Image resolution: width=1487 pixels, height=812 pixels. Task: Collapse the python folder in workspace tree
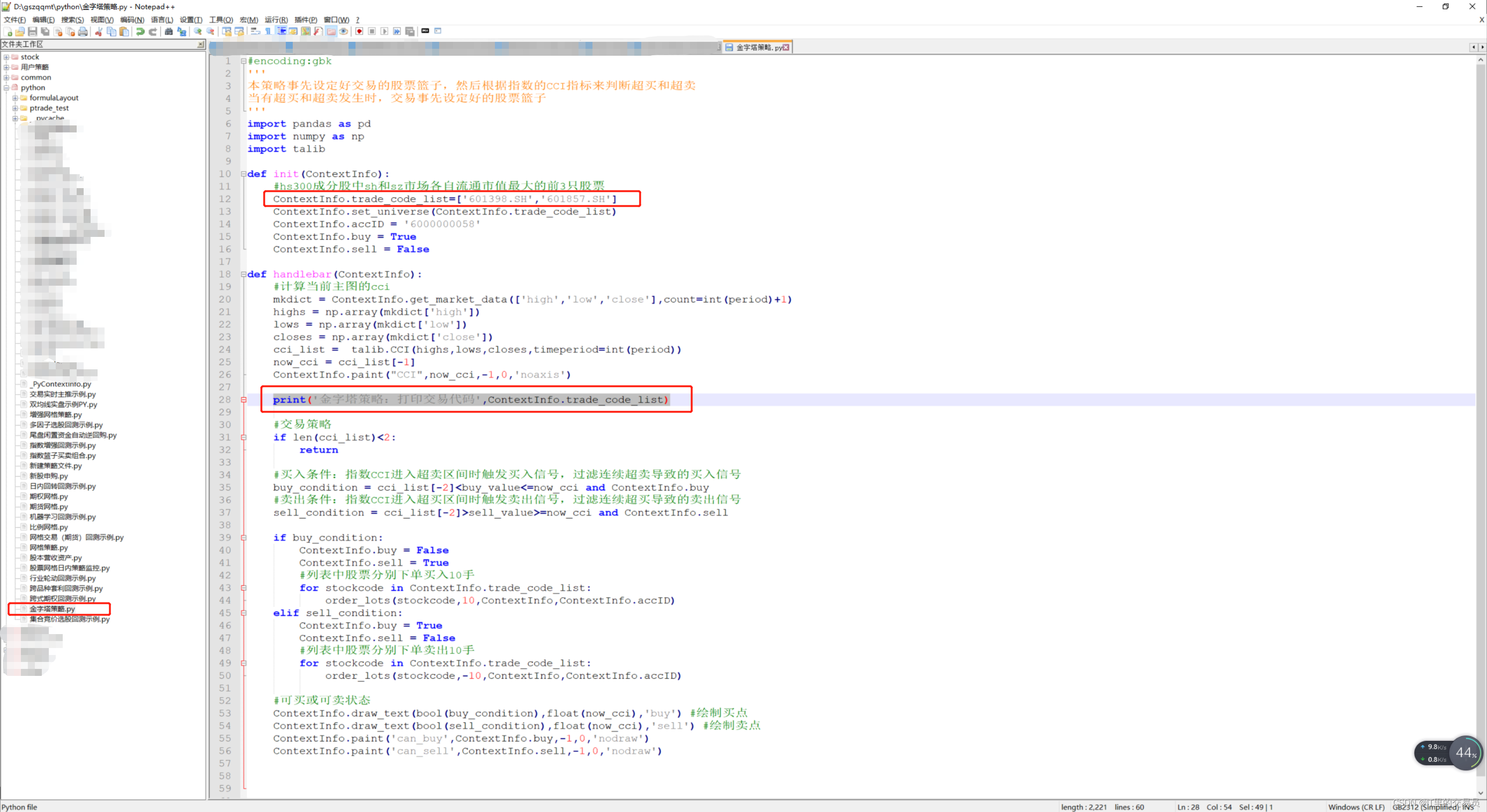6,88
